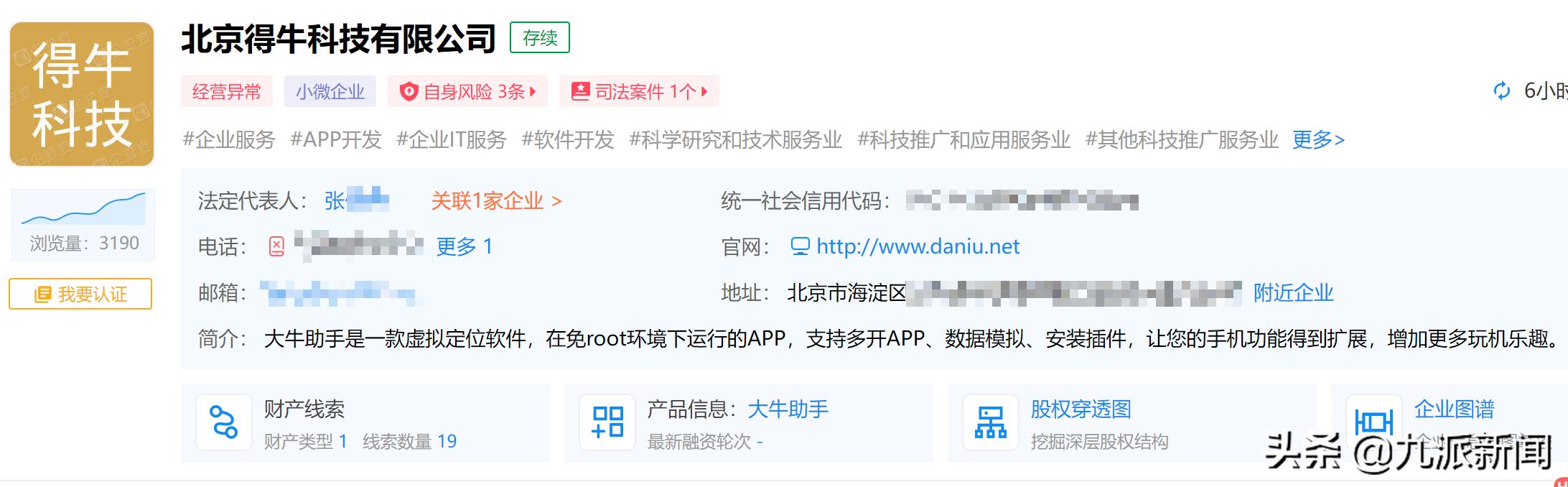Click the 股权穿透图 hierarchy icon

click(991, 422)
